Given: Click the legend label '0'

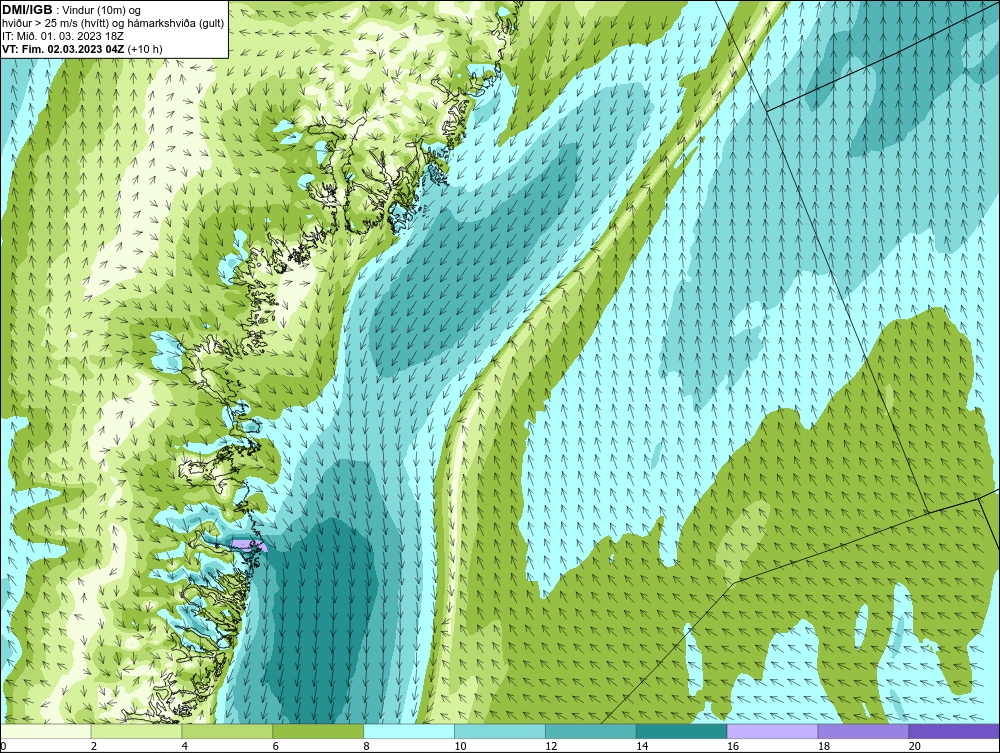Looking at the screenshot, I should (3, 746).
